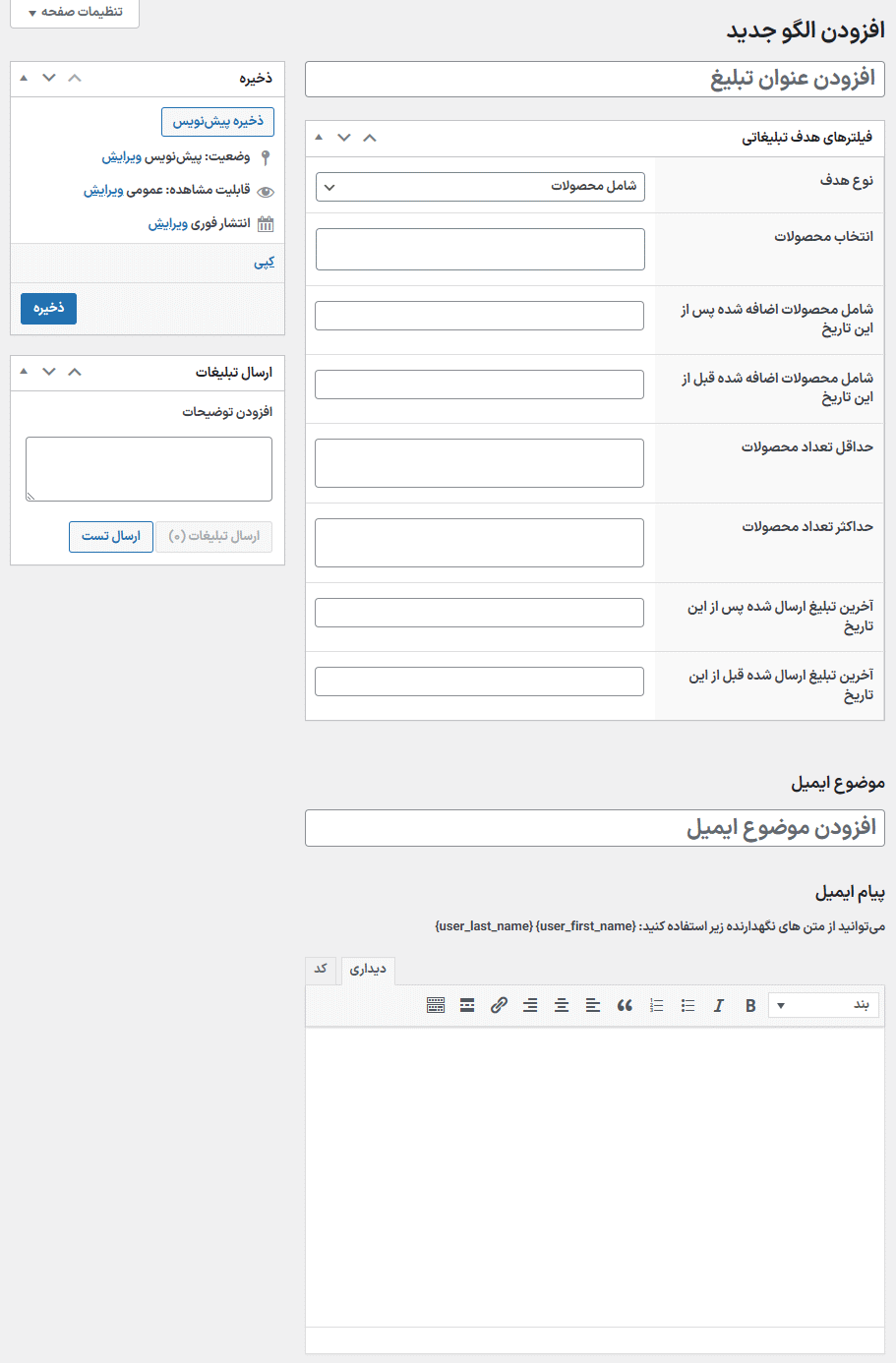The width and height of the screenshot is (896, 1363).
Task: Apply bulleted list from editor toolbar
Action: pos(688,1005)
